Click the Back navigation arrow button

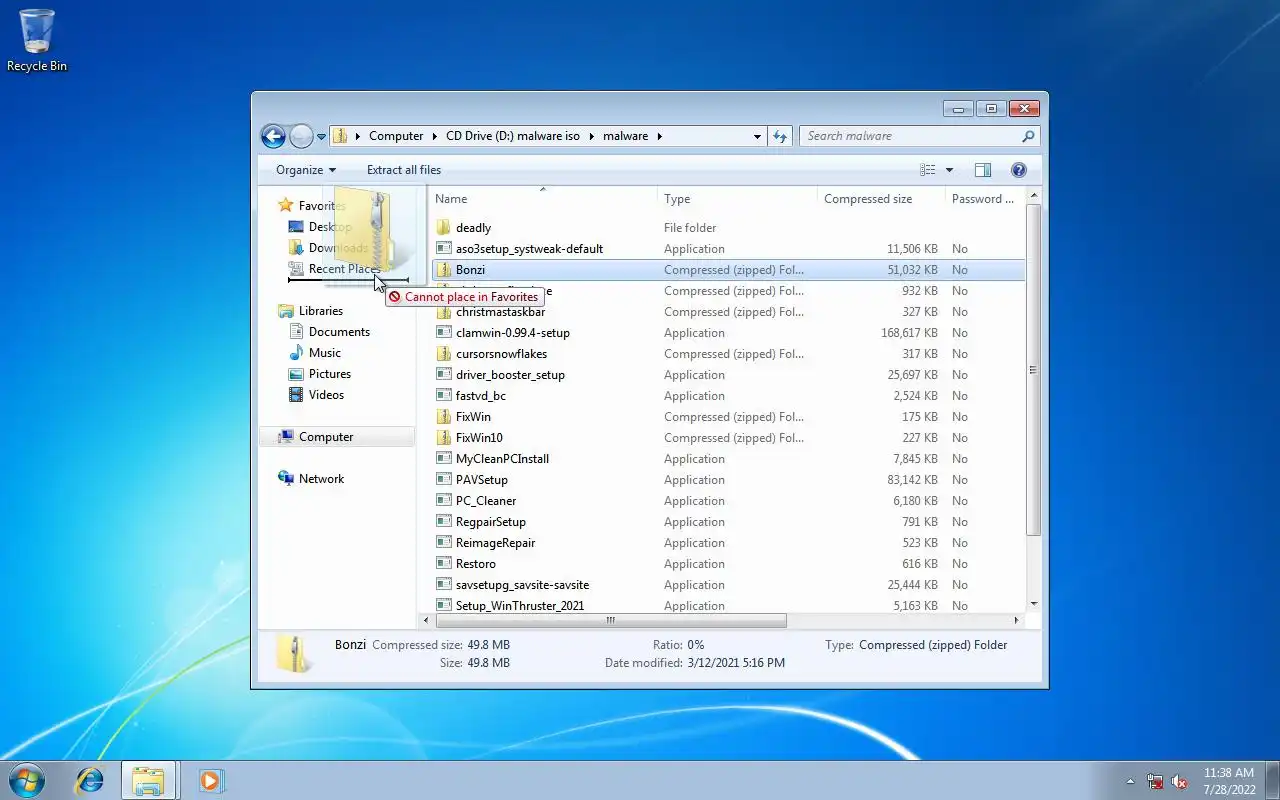(273, 136)
